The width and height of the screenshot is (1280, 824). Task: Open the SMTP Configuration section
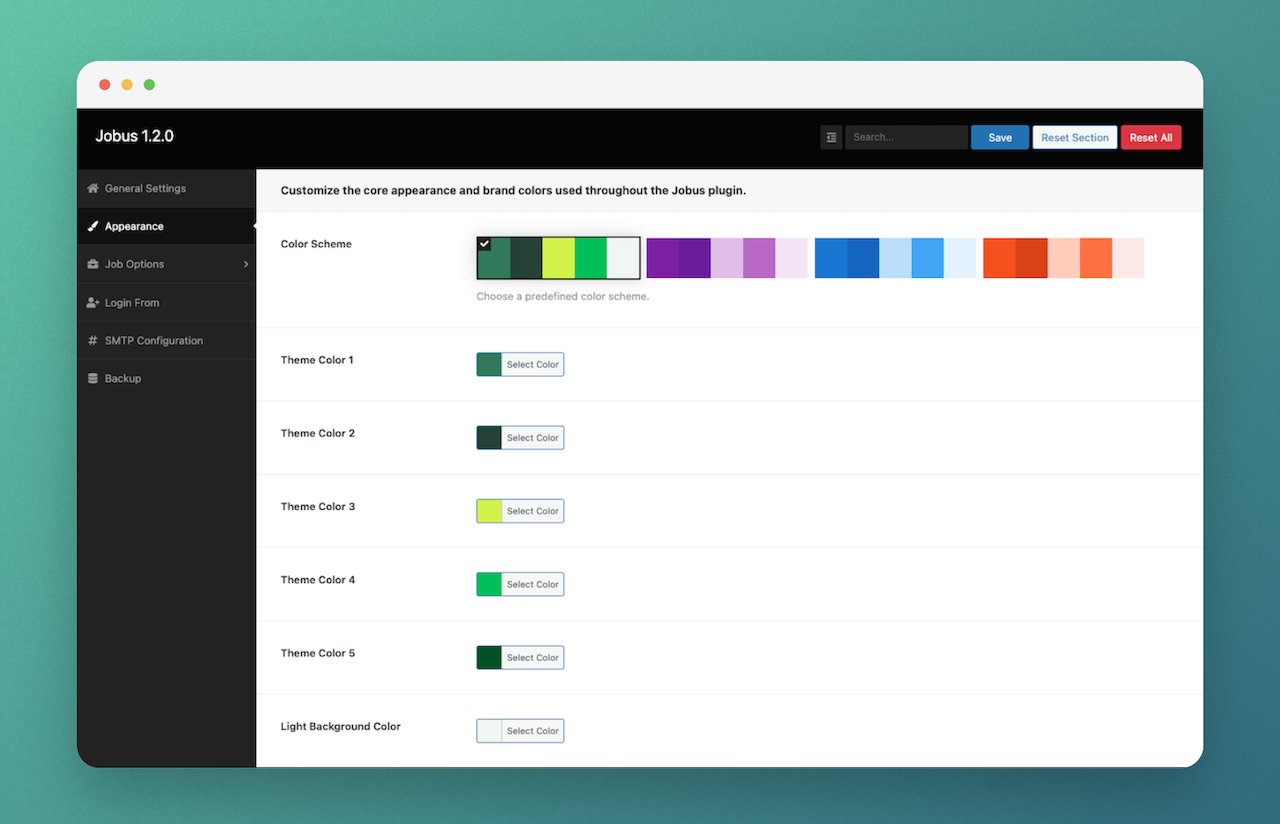point(152,340)
